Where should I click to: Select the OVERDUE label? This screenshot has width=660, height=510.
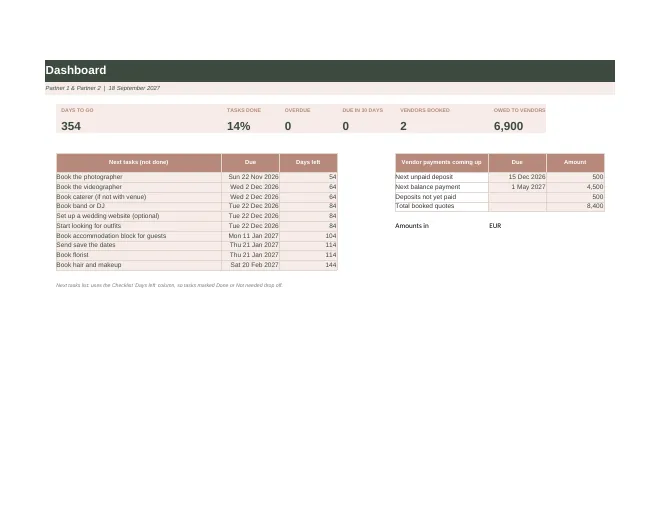(x=297, y=110)
